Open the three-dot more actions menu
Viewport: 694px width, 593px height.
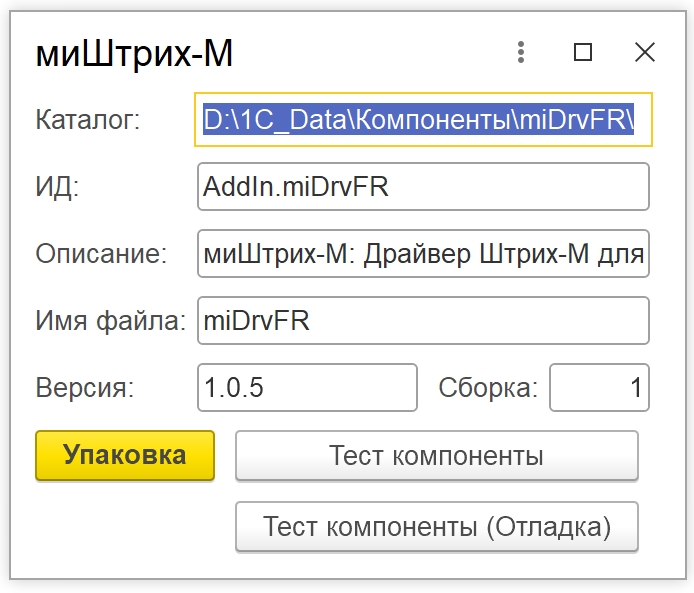[x=521, y=52]
